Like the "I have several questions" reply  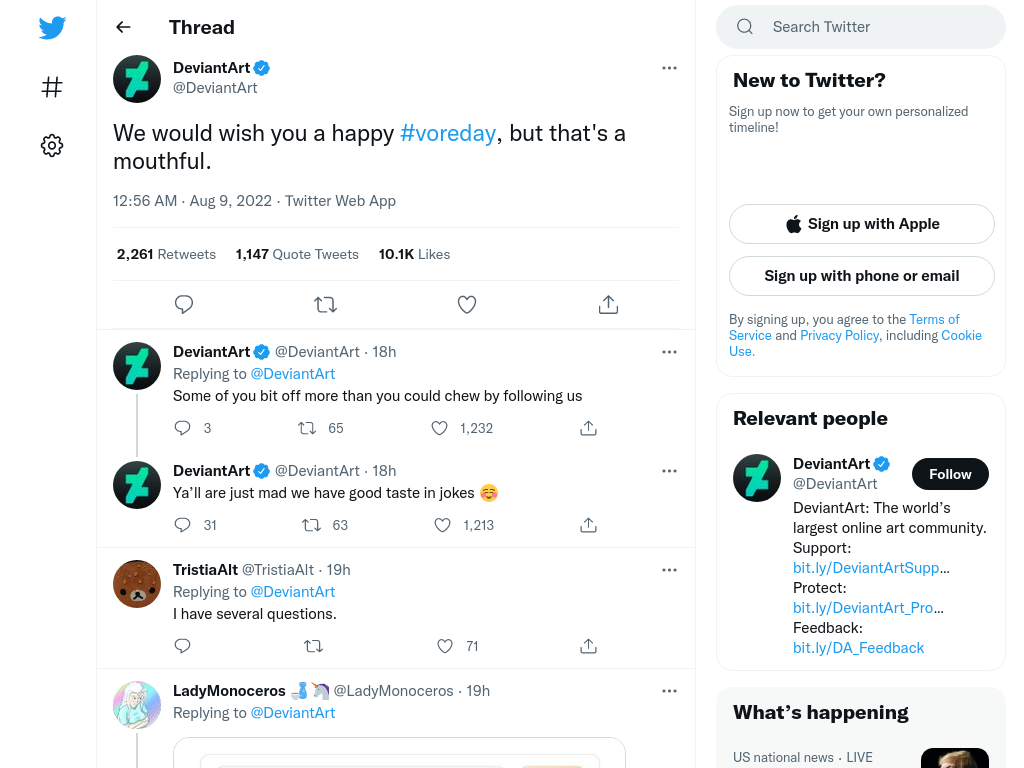tap(445, 646)
